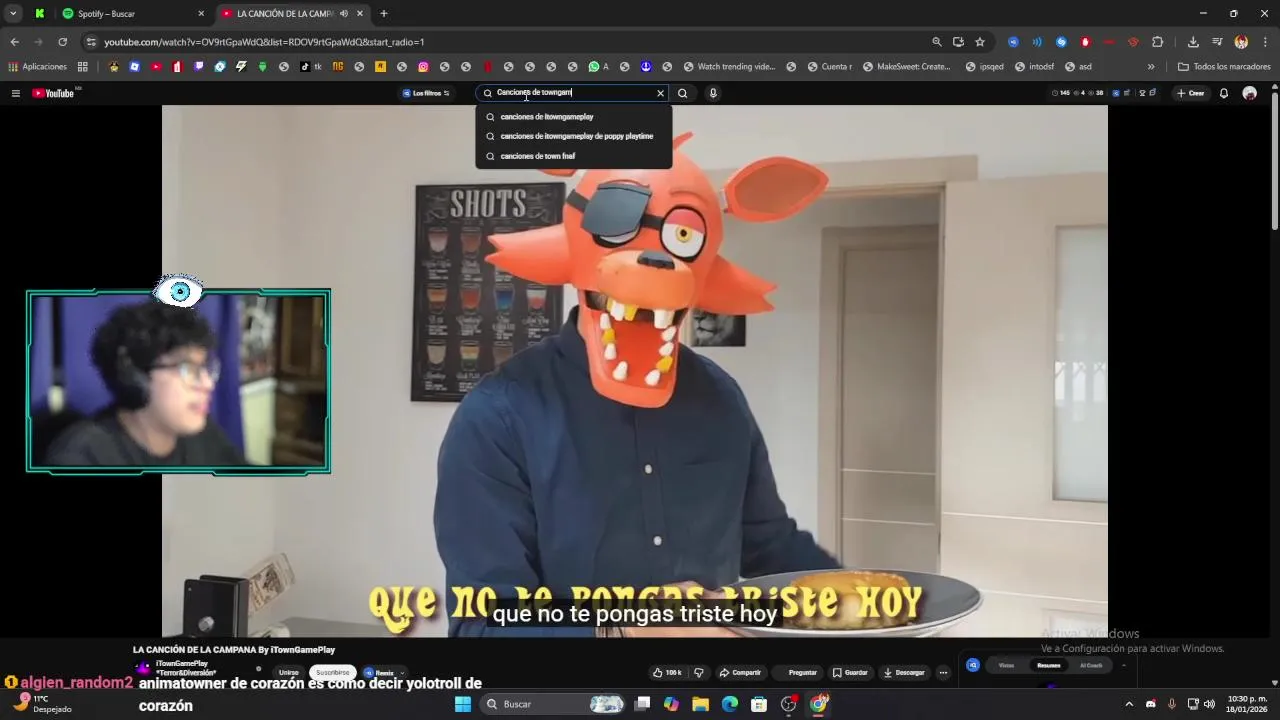Screen dimensions: 1280x720
Task: Open the YouTube account avatar menu
Action: point(1249,93)
